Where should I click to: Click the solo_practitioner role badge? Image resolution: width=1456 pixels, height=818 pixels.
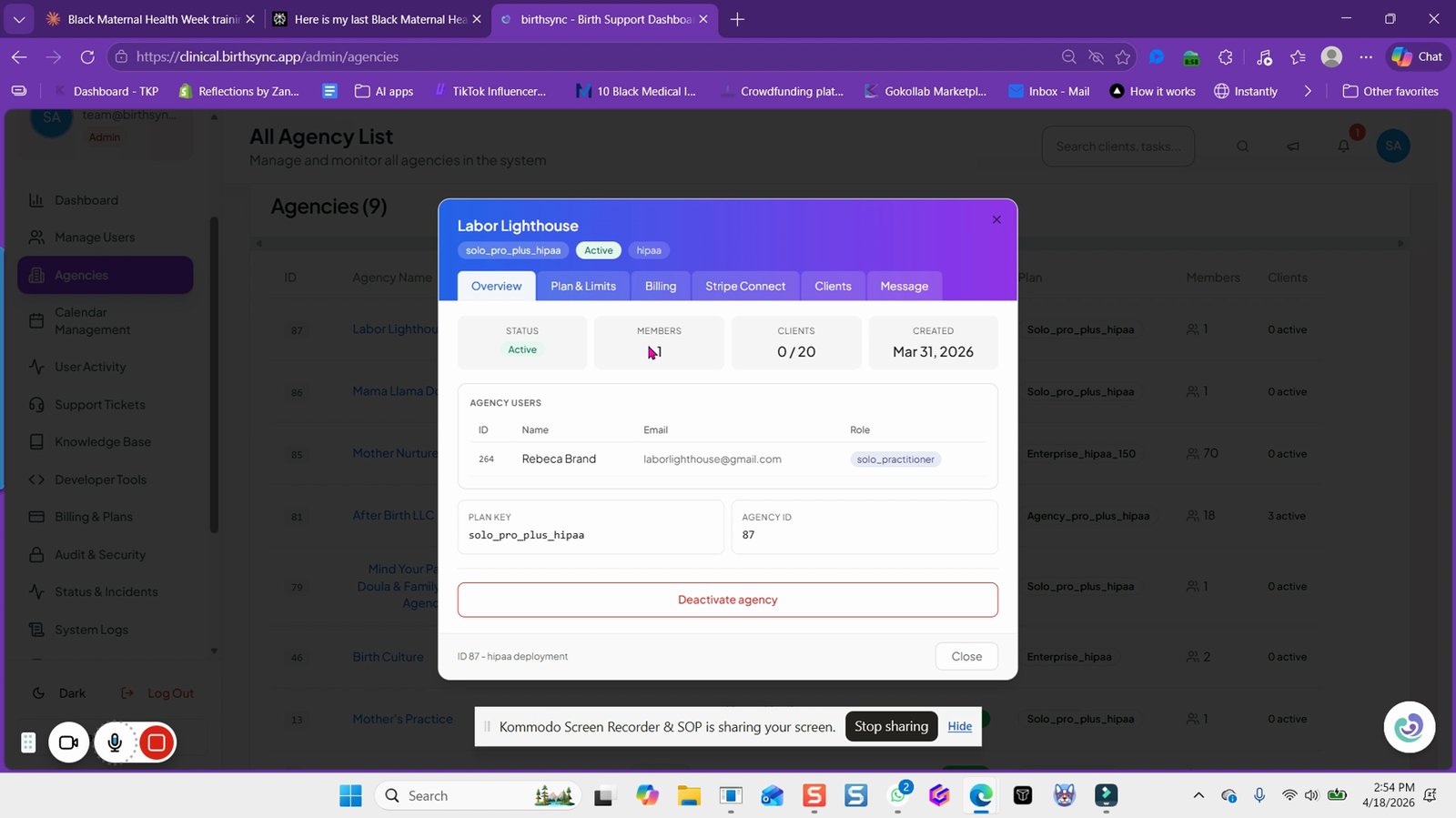895,459
